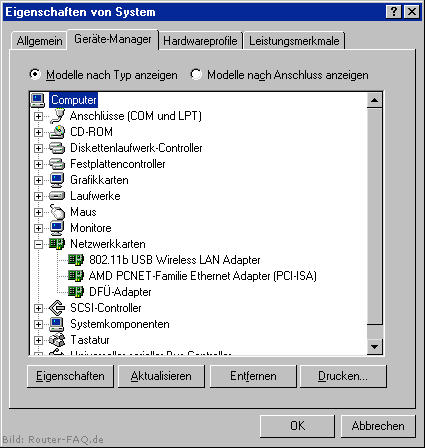Select Modelle nach Typ anzeigen radio button
Image resolution: width=425 pixels, height=448 pixels.
point(35,74)
